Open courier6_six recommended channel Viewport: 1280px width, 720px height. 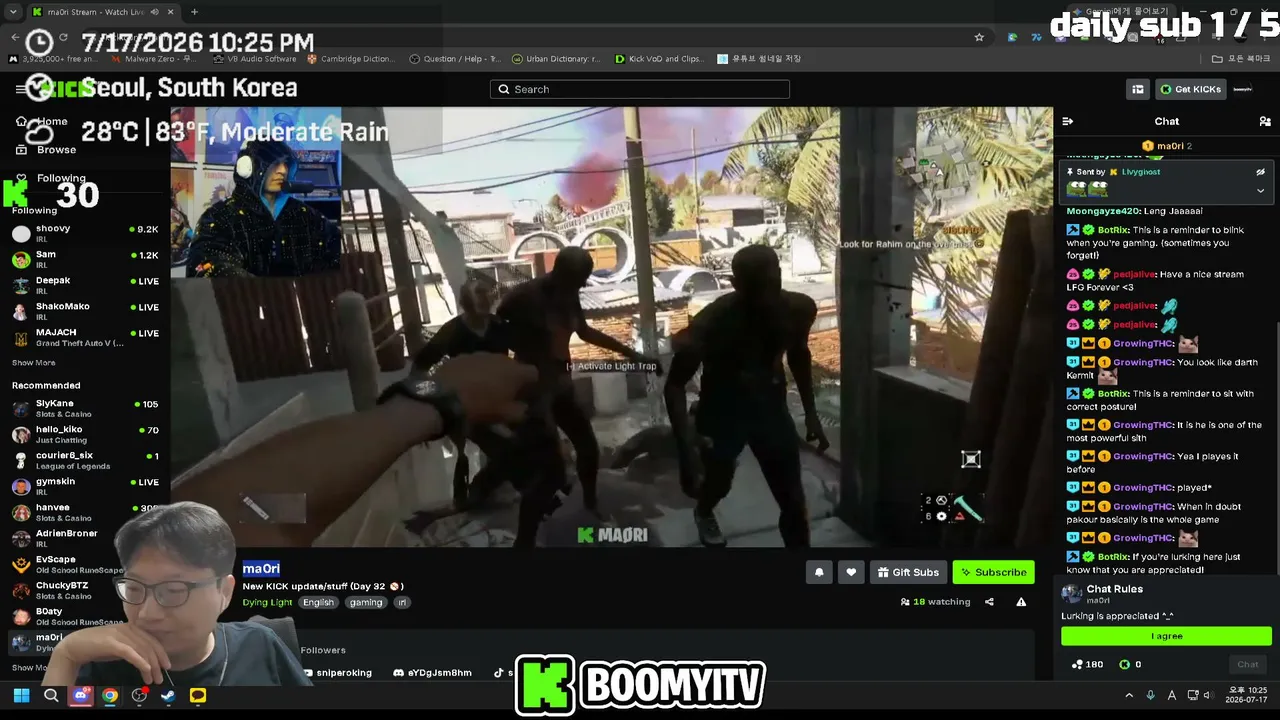(x=85, y=459)
